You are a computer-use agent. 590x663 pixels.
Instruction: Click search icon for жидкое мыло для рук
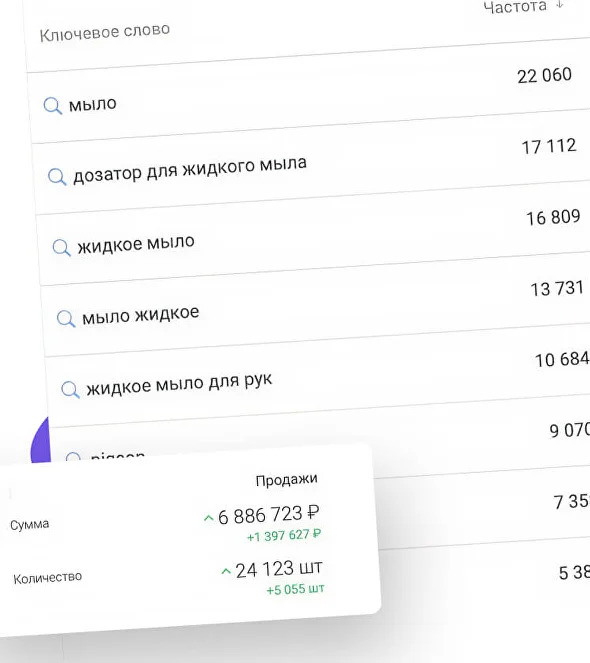tap(70, 389)
